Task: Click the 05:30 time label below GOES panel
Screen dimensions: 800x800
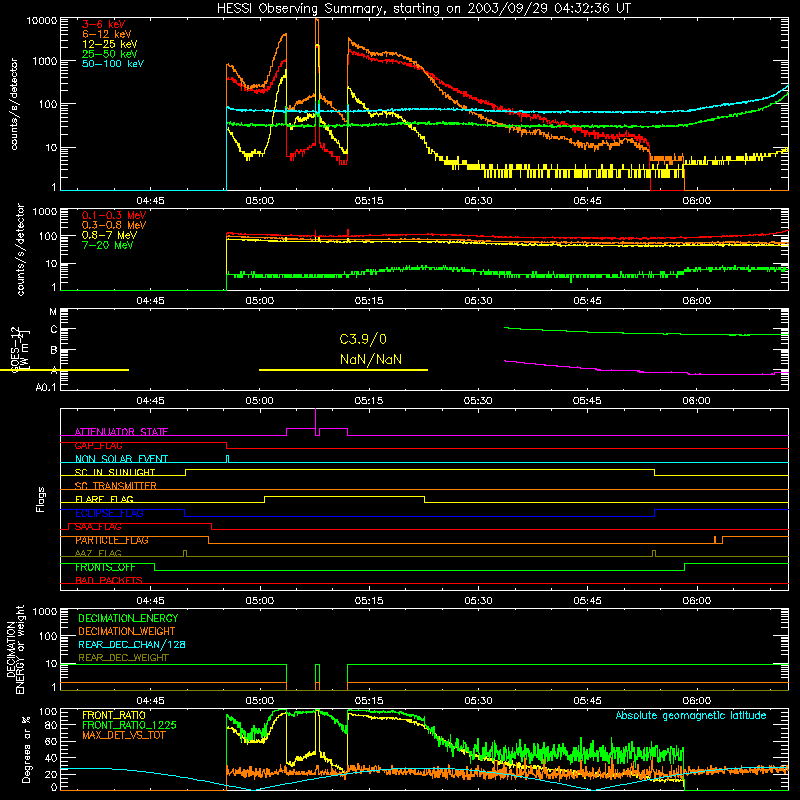Action: click(479, 401)
